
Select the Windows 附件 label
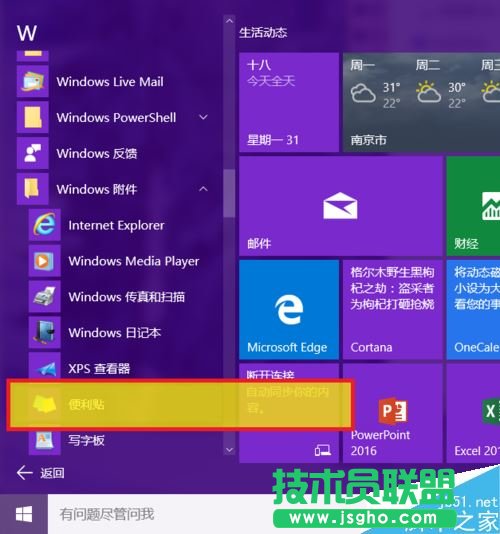pyautogui.click(x=97, y=189)
